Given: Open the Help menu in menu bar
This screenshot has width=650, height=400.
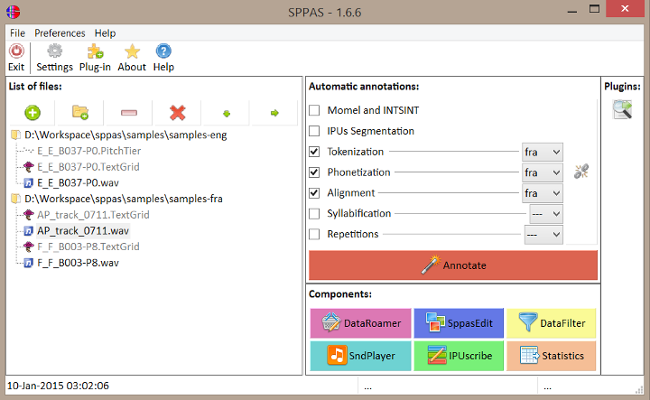Looking at the screenshot, I should pos(105,33).
